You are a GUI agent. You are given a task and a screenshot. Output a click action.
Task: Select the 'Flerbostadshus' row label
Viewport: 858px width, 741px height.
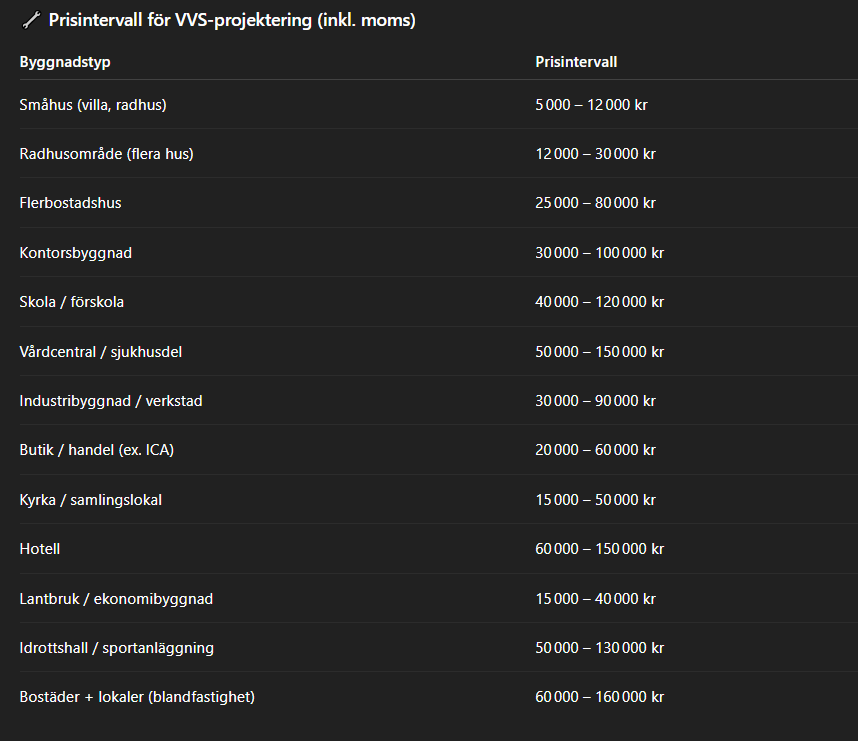point(70,203)
